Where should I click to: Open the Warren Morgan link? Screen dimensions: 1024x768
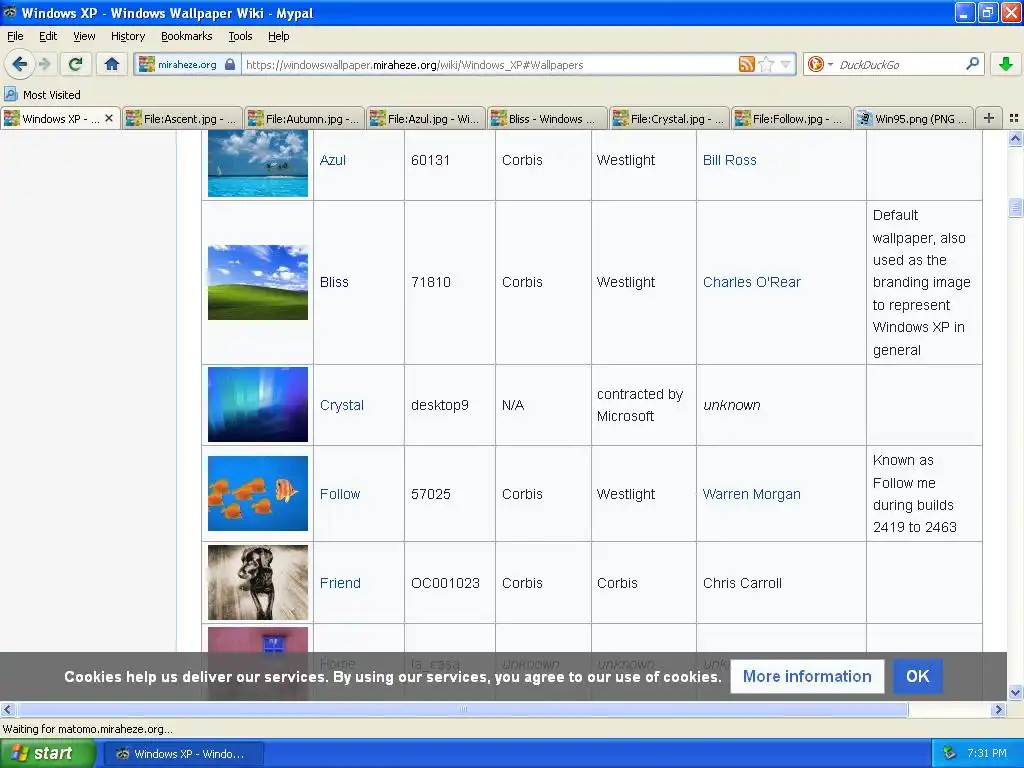[x=752, y=494]
